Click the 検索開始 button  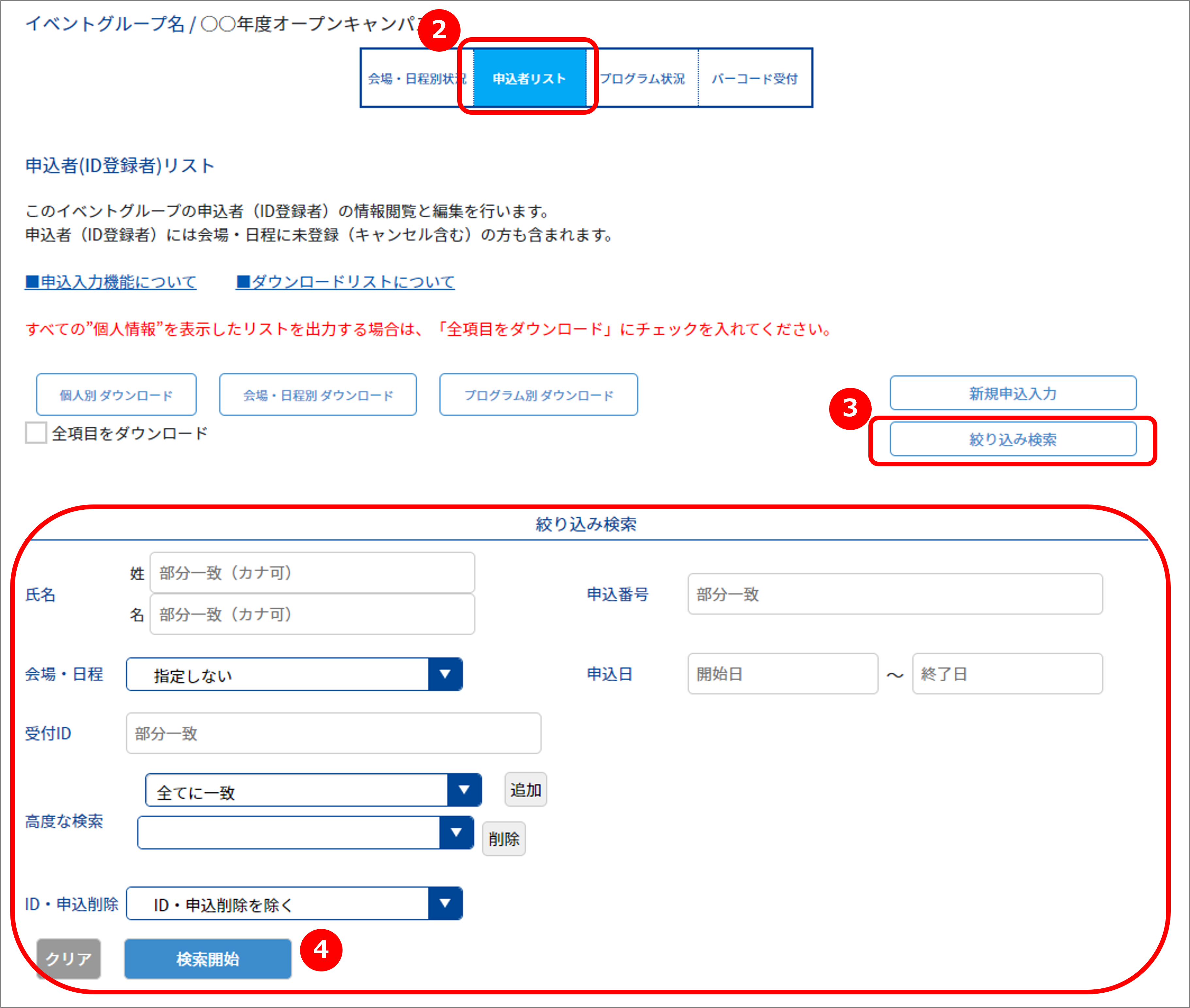click(208, 958)
